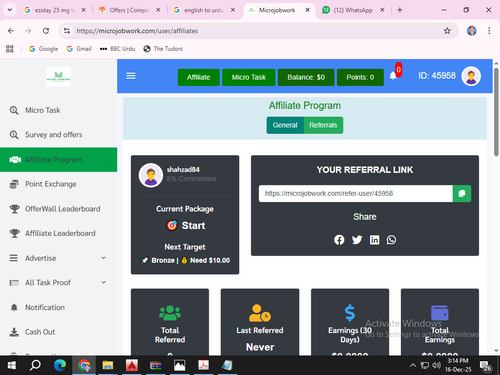Click the Microjobwork logo in sidebar

click(x=58, y=77)
